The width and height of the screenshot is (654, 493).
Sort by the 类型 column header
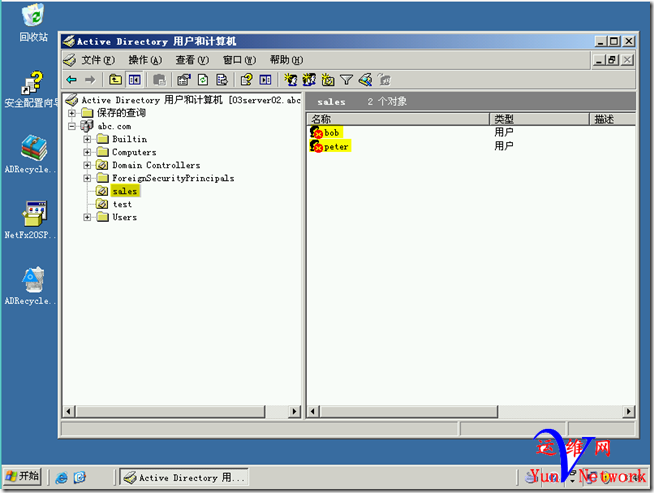[539, 119]
